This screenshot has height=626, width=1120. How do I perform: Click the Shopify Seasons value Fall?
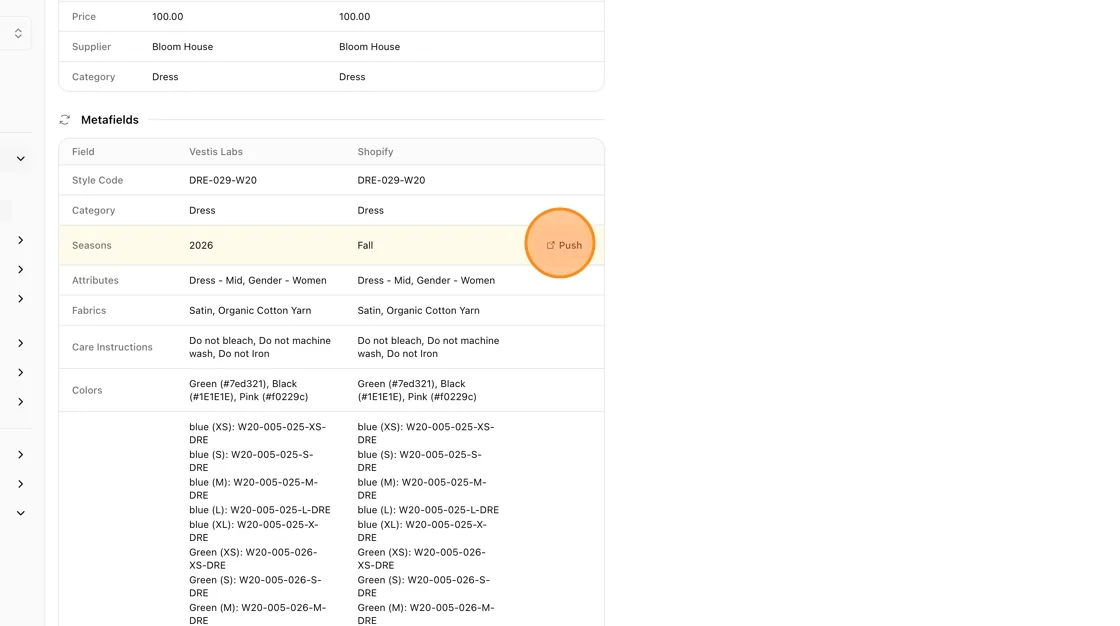click(x=365, y=245)
